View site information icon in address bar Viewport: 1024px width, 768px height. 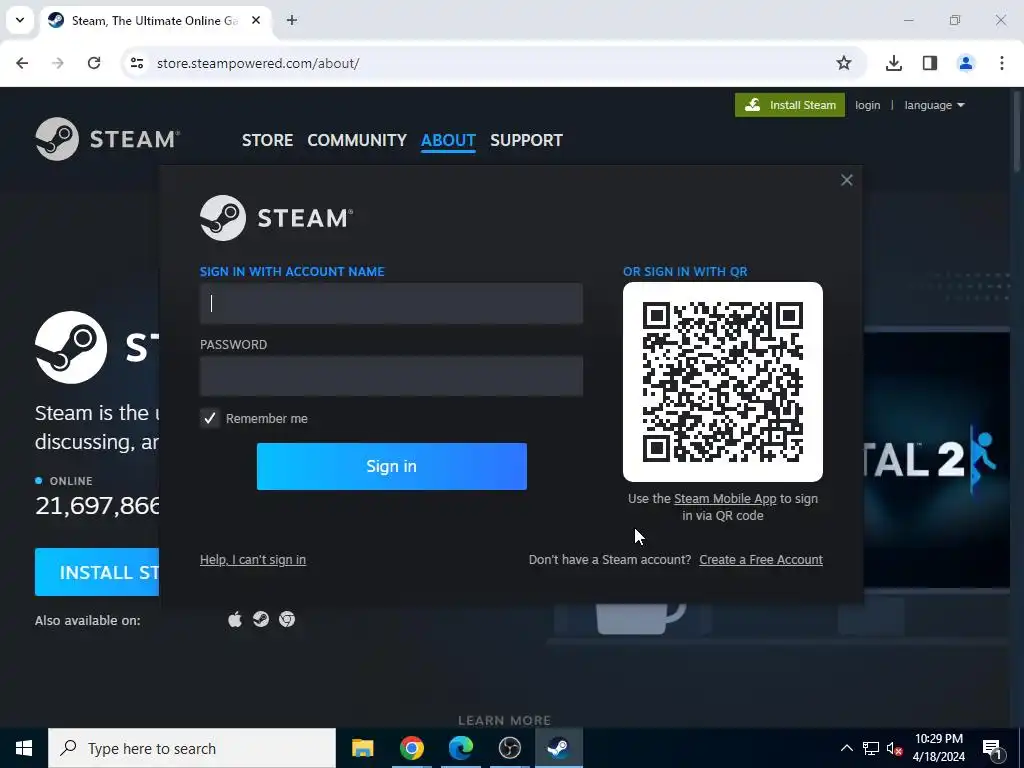click(136, 63)
